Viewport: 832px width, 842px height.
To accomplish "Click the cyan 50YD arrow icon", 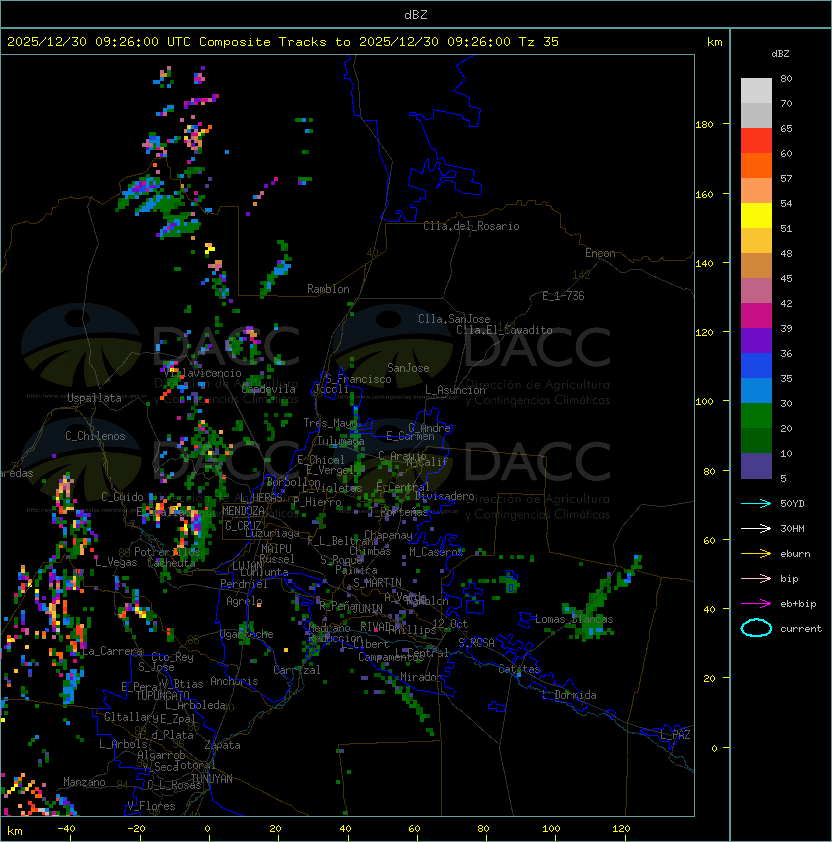I will click(x=756, y=503).
